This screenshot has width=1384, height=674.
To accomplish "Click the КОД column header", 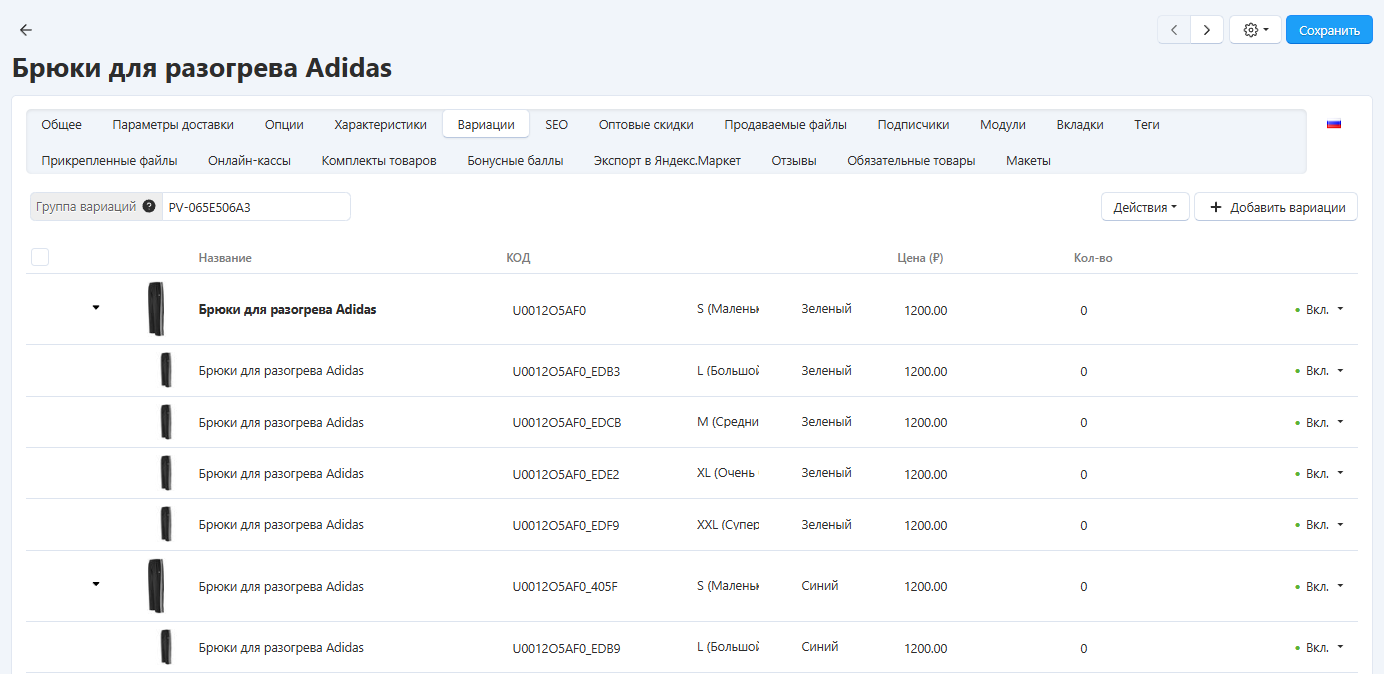I will pos(518,258).
